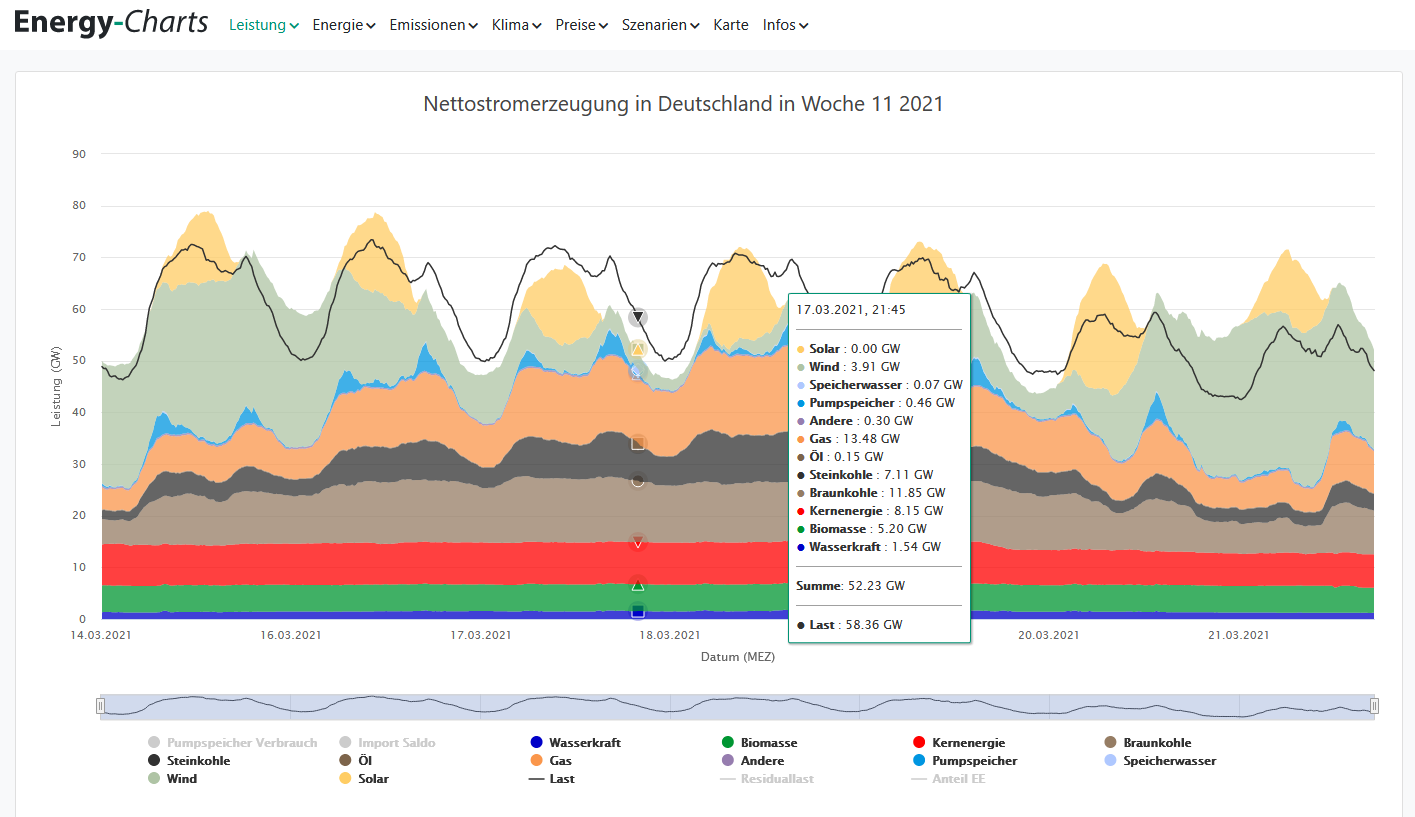This screenshot has height=817, width=1415.
Task: Click the Steinkohle square marker on chart
Action: click(x=638, y=443)
